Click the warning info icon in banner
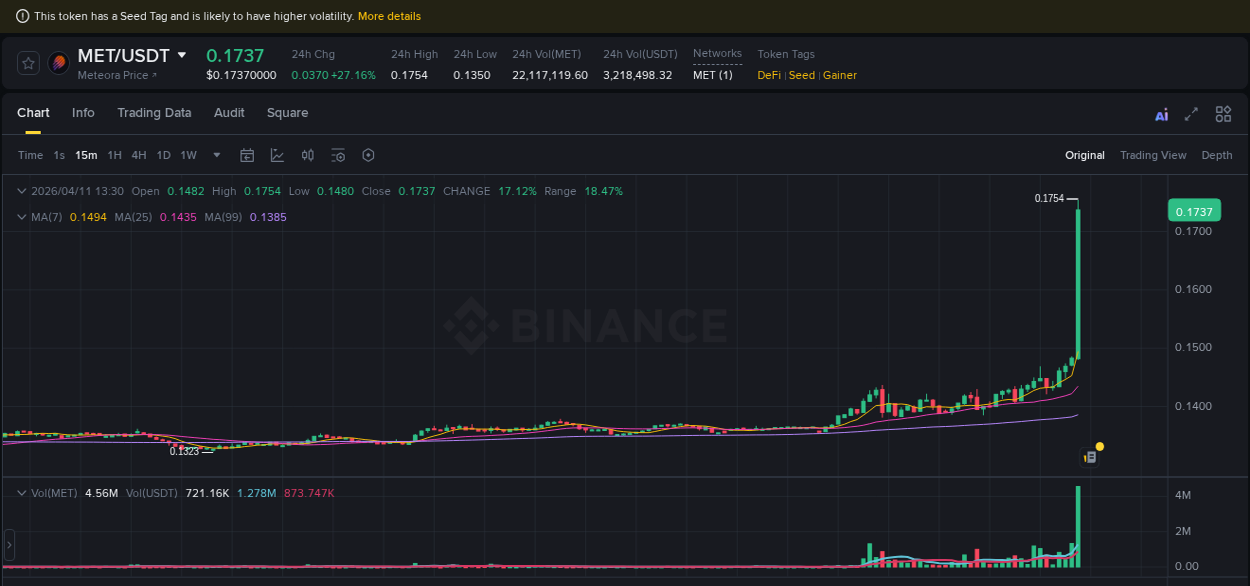This screenshot has height=586, width=1250. (x=23, y=16)
